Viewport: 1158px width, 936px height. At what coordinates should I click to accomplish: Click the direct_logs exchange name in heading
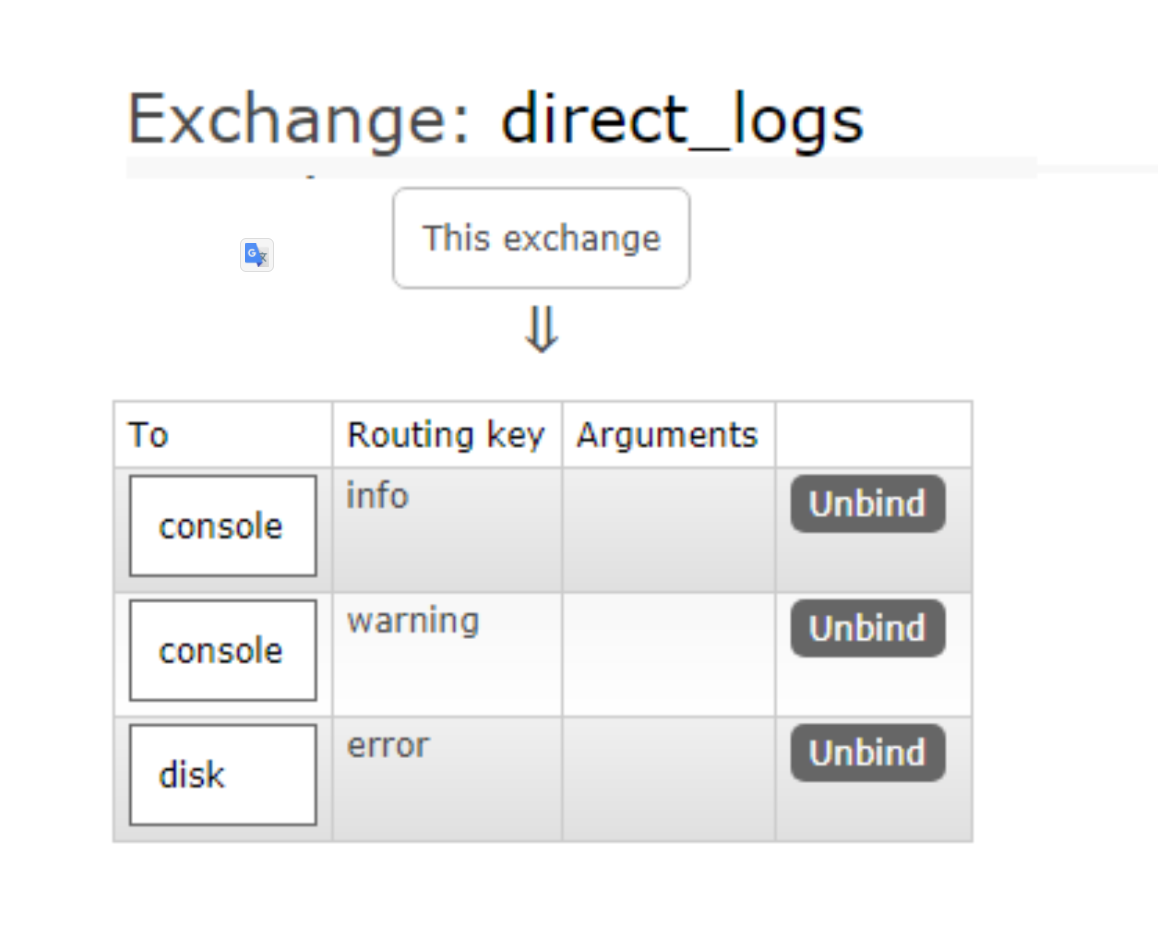[x=682, y=120]
